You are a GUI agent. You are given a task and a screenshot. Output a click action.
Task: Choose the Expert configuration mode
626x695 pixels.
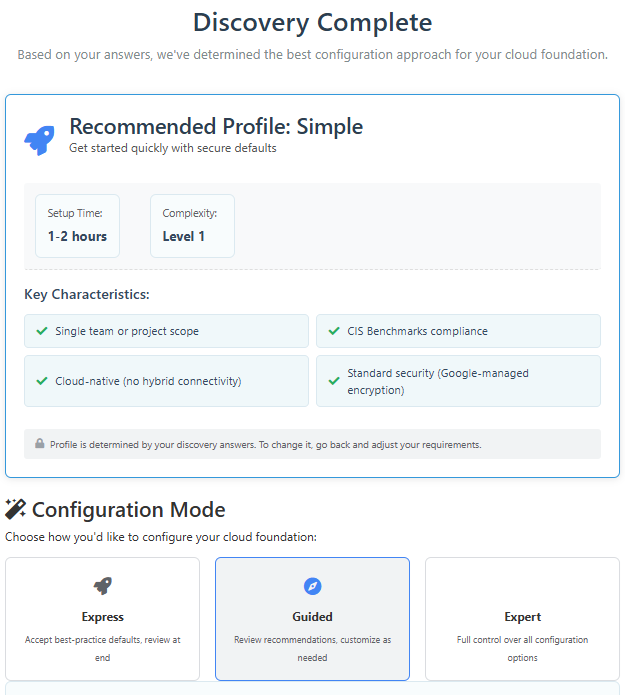[x=522, y=619]
